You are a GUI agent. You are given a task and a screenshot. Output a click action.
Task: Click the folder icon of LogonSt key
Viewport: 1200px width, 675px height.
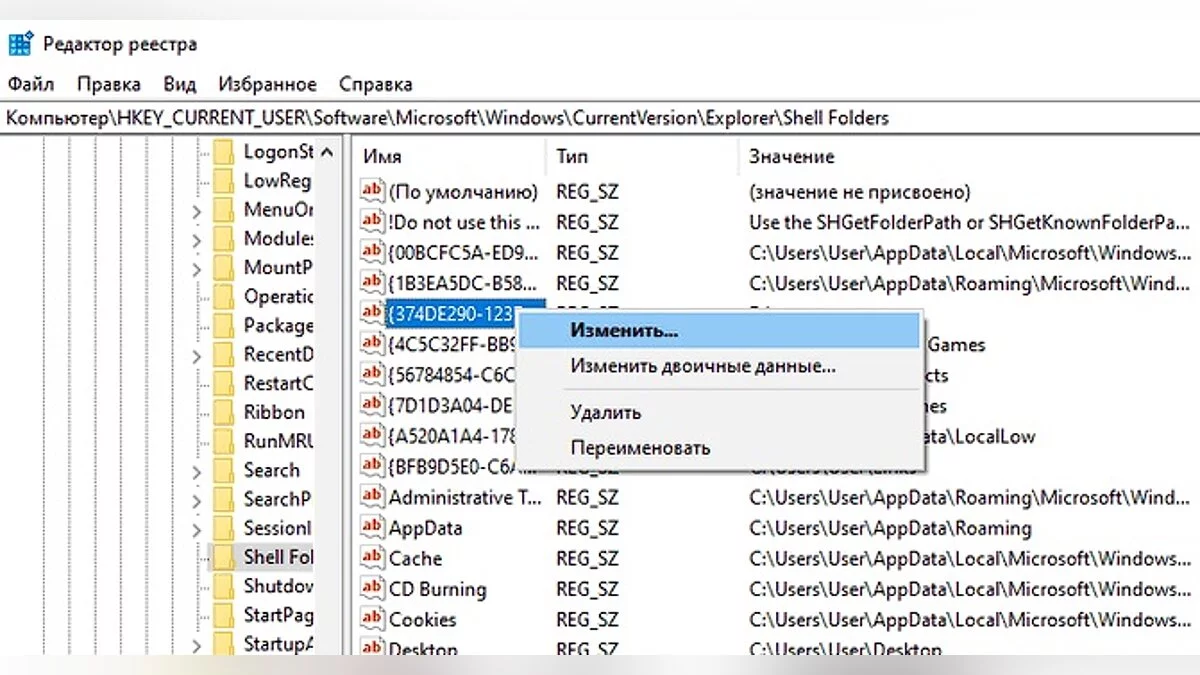point(223,152)
